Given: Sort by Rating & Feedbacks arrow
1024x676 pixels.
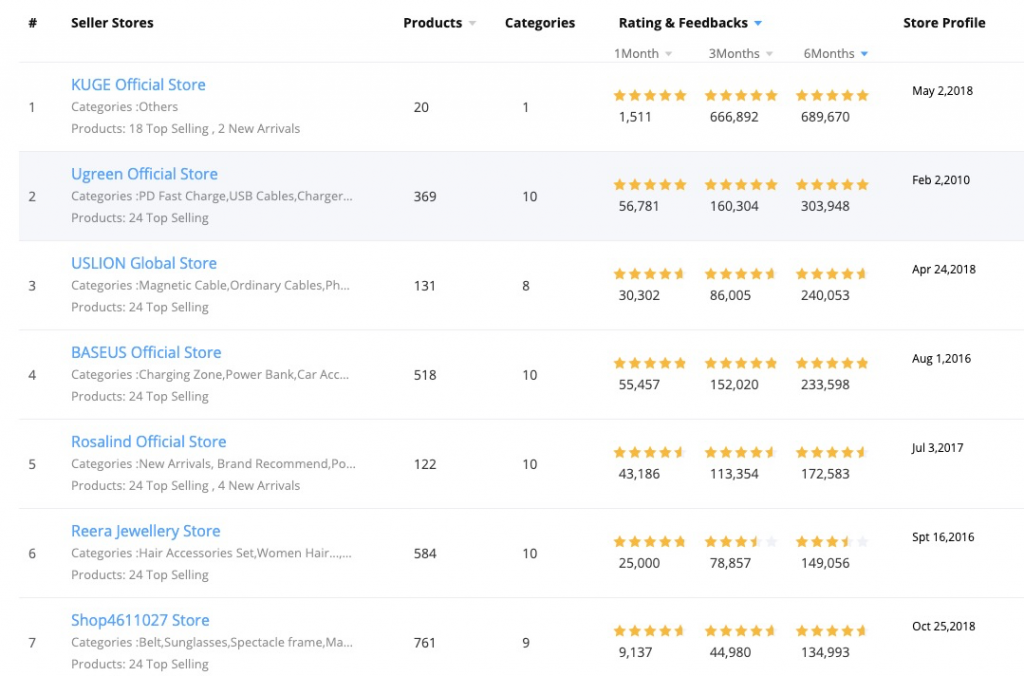Looking at the screenshot, I should coord(758,24).
